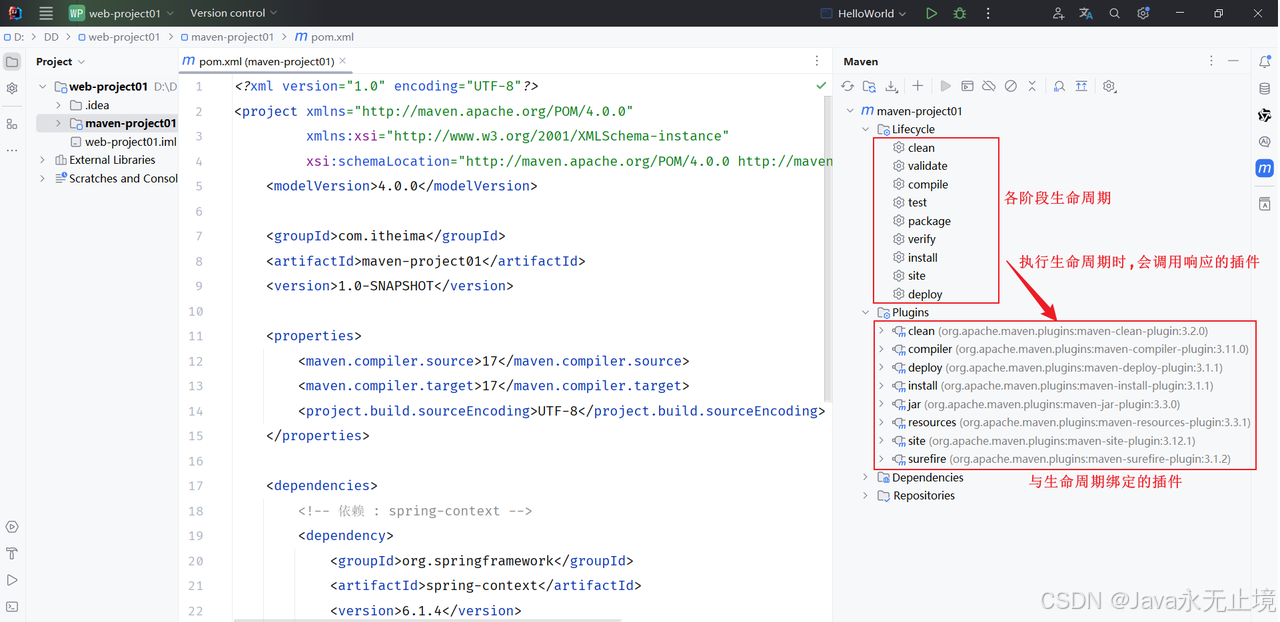This screenshot has width=1280, height=622.
Task: Open Search Everywhere magnifier icon
Action: tap(1115, 13)
